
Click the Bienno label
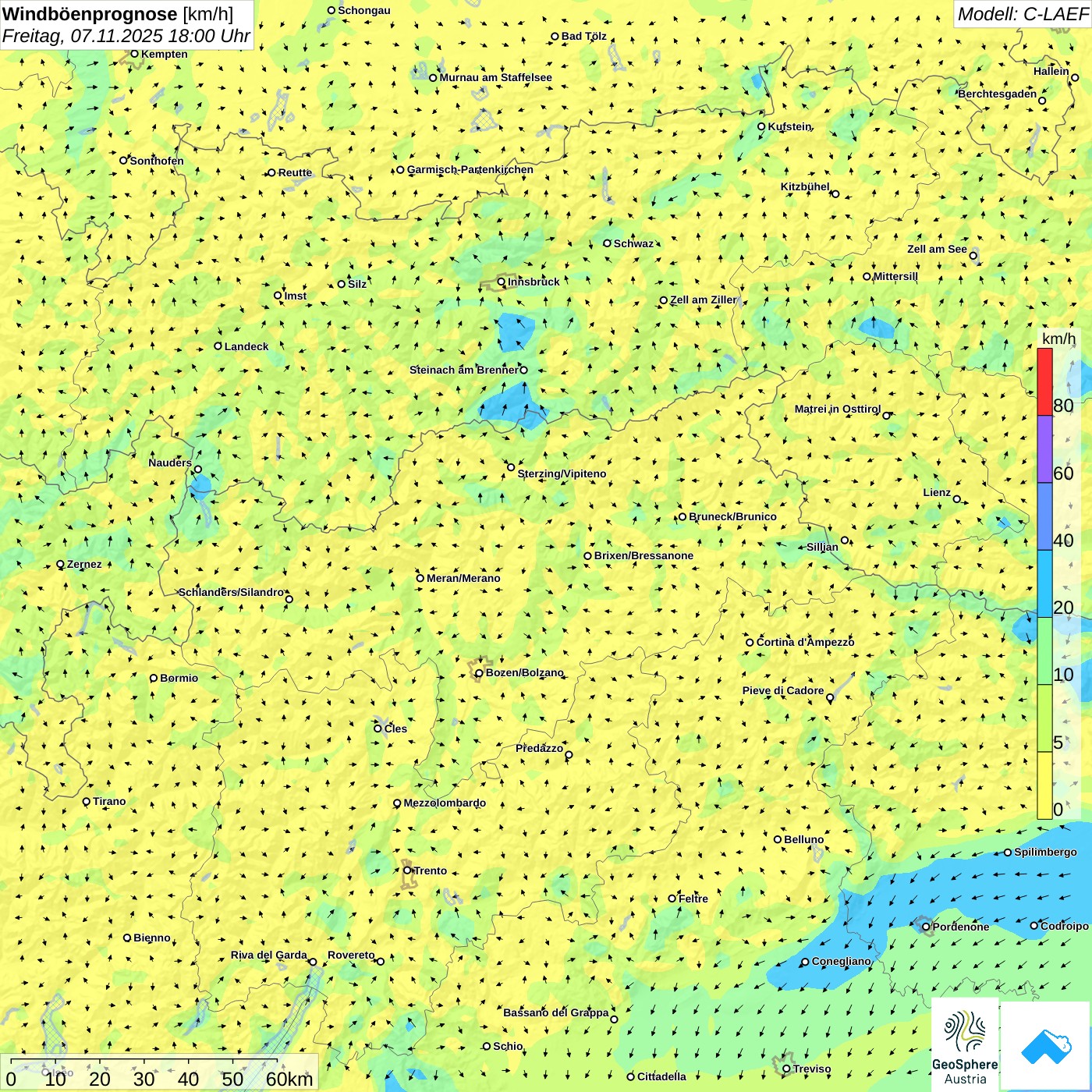click(x=152, y=938)
